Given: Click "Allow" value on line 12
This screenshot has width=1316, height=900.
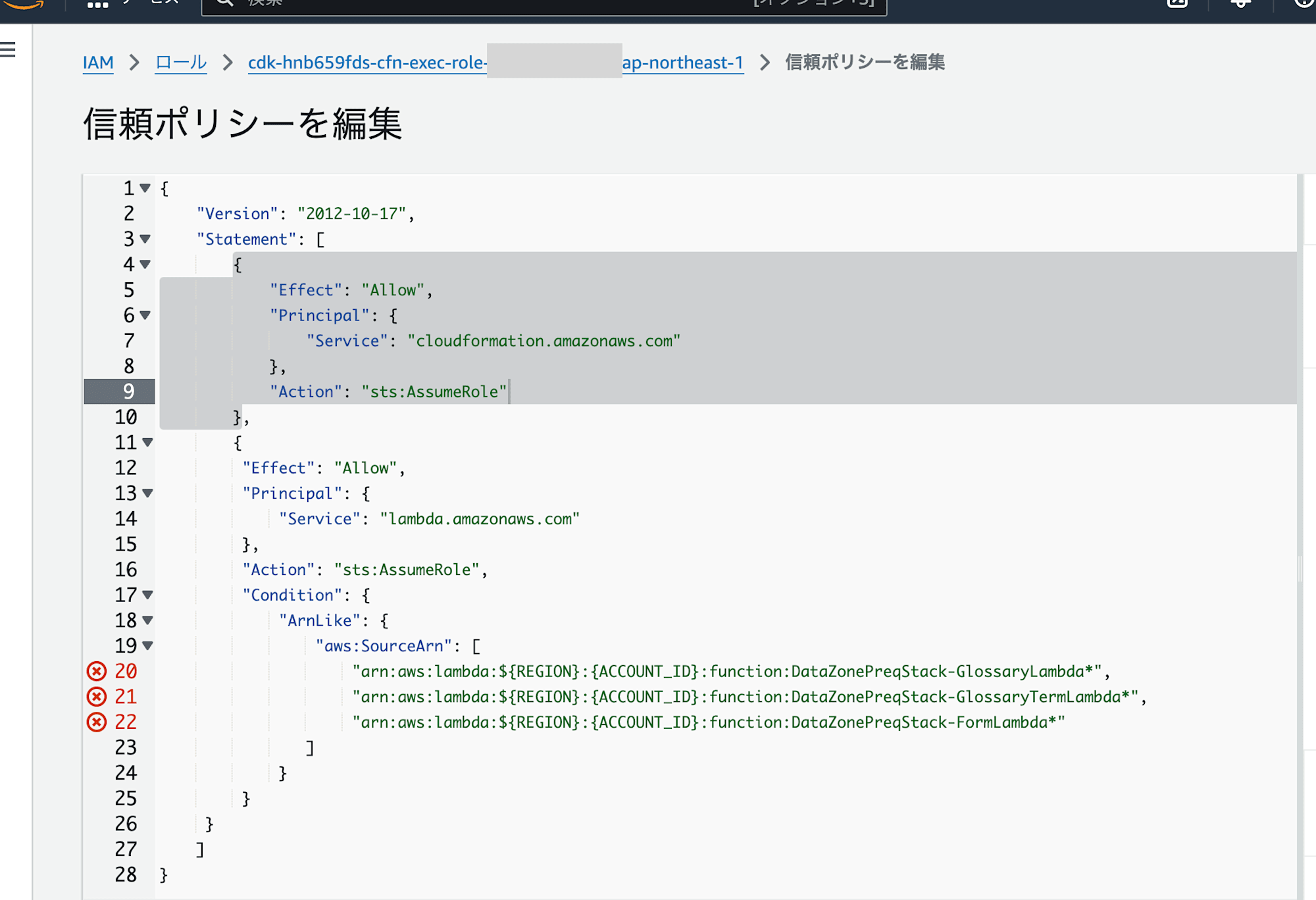Looking at the screenshot, I should [x=365, y=468].
